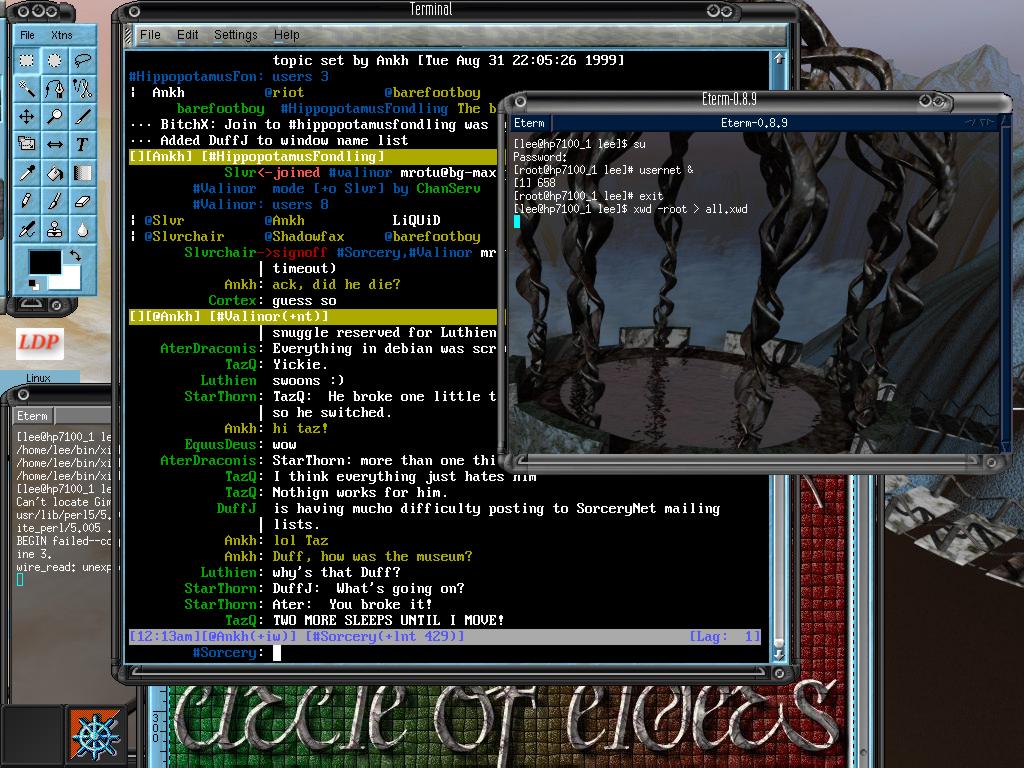
Task: Select the Flip tool
Action: pyautogui.click(x=55, y=144)
